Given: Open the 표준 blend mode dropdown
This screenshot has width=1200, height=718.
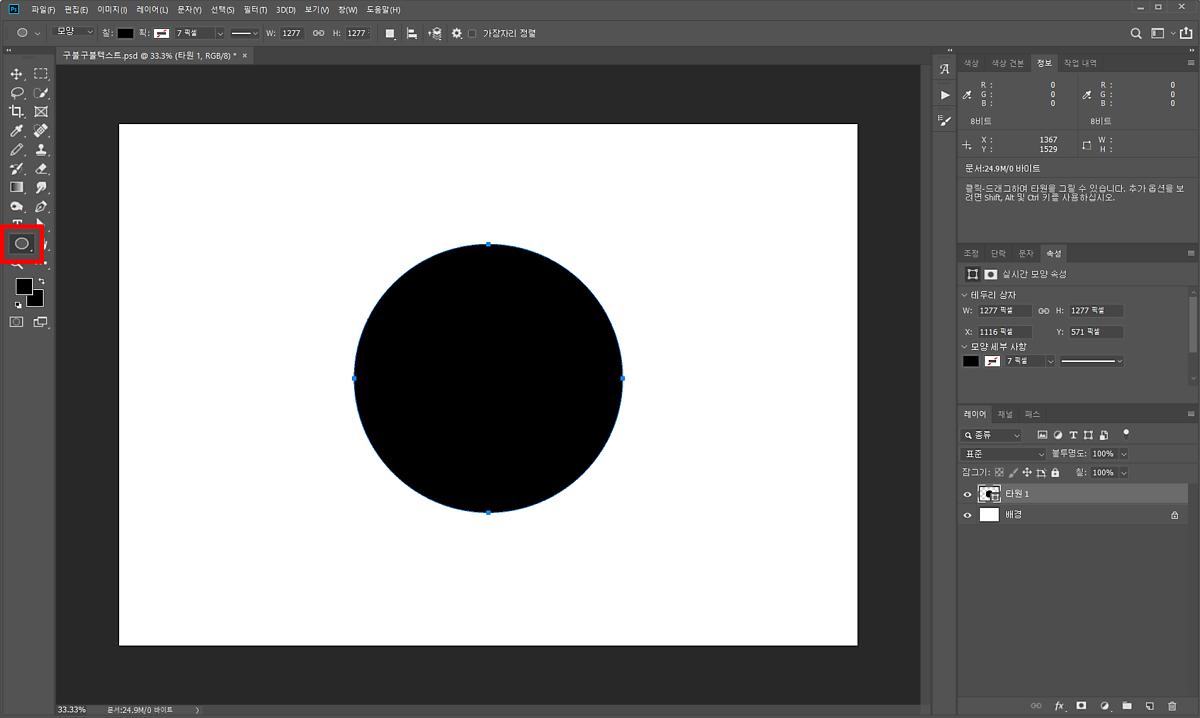Looking at the screenshot, I should pyautogui.click(x=1002, y=454).
